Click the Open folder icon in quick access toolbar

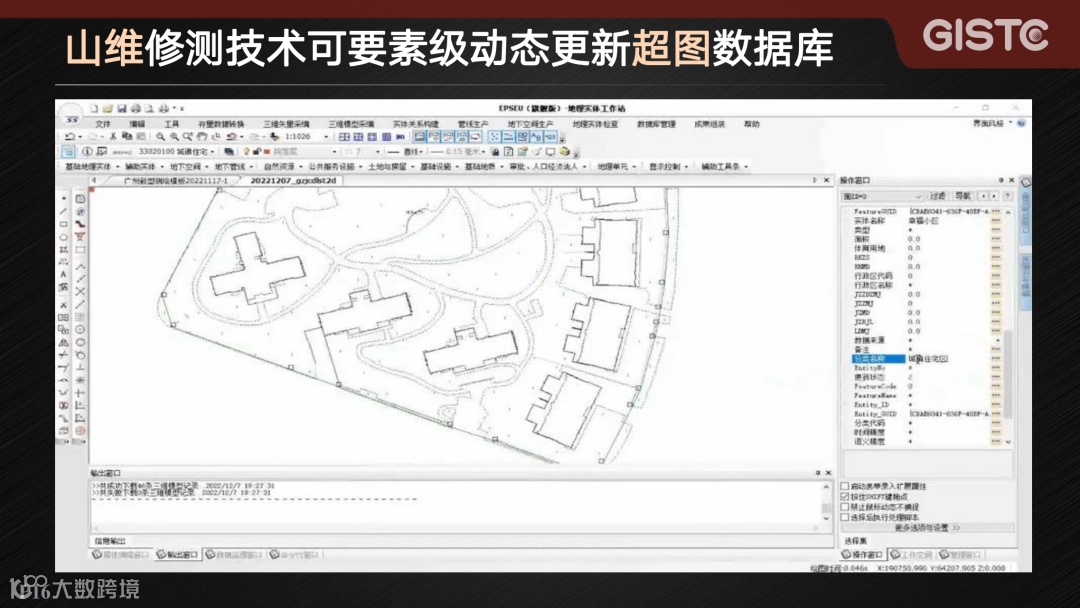[108, 108]
